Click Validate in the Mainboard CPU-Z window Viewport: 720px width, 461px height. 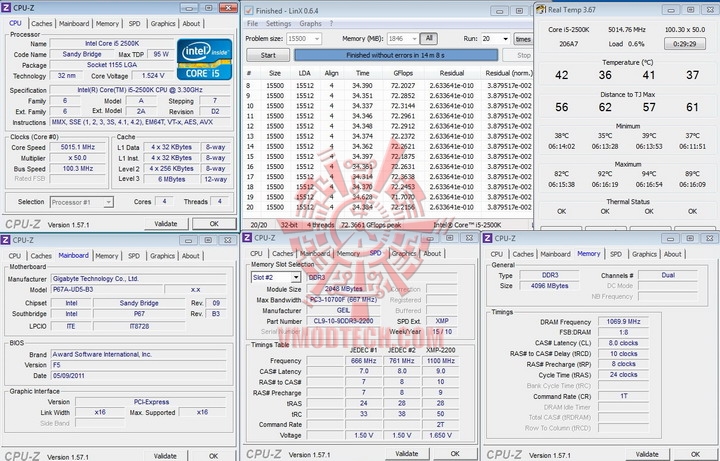(x=165, y=455)
